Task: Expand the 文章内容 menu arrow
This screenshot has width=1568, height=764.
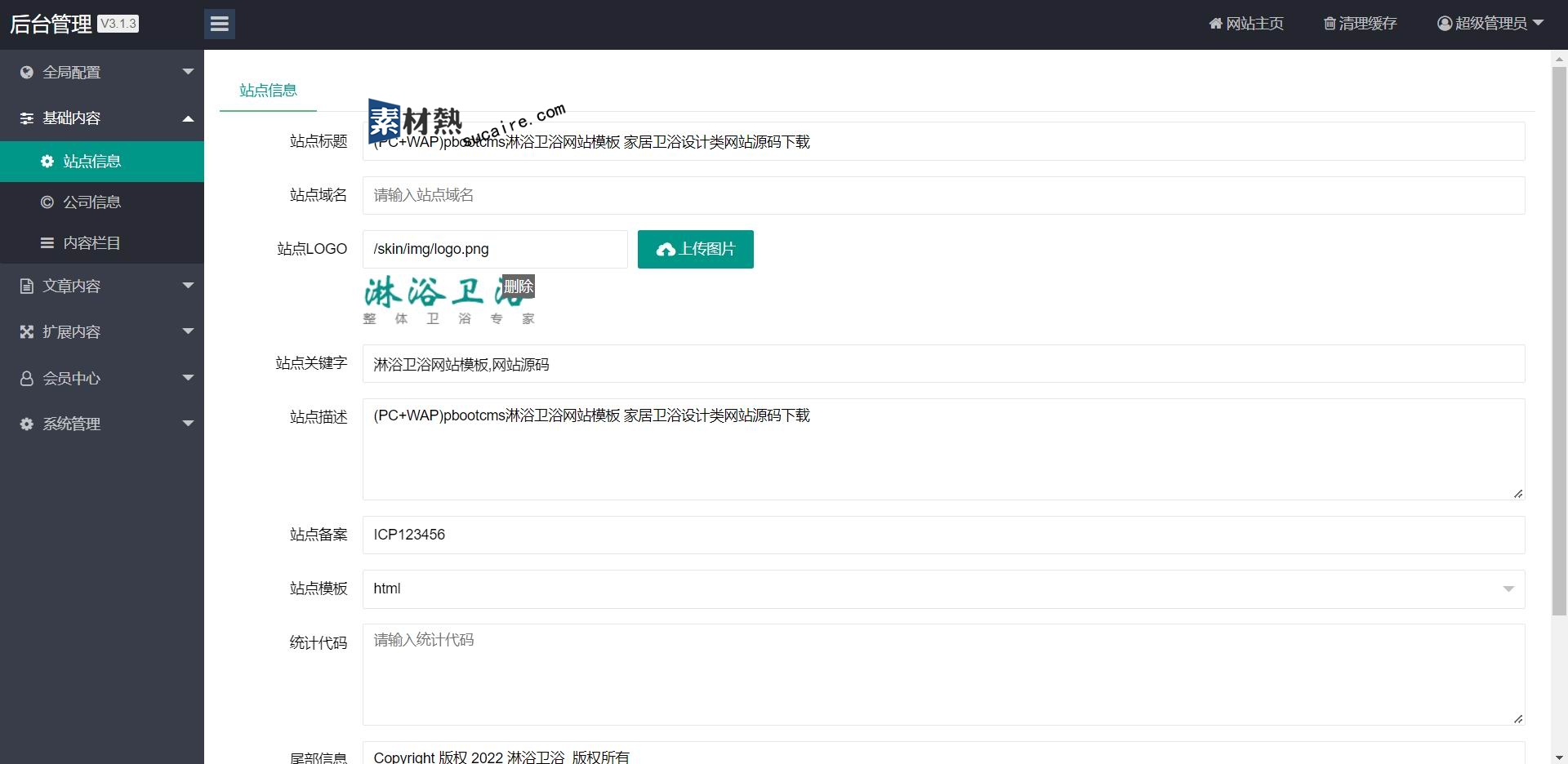Action: [188, 286]
